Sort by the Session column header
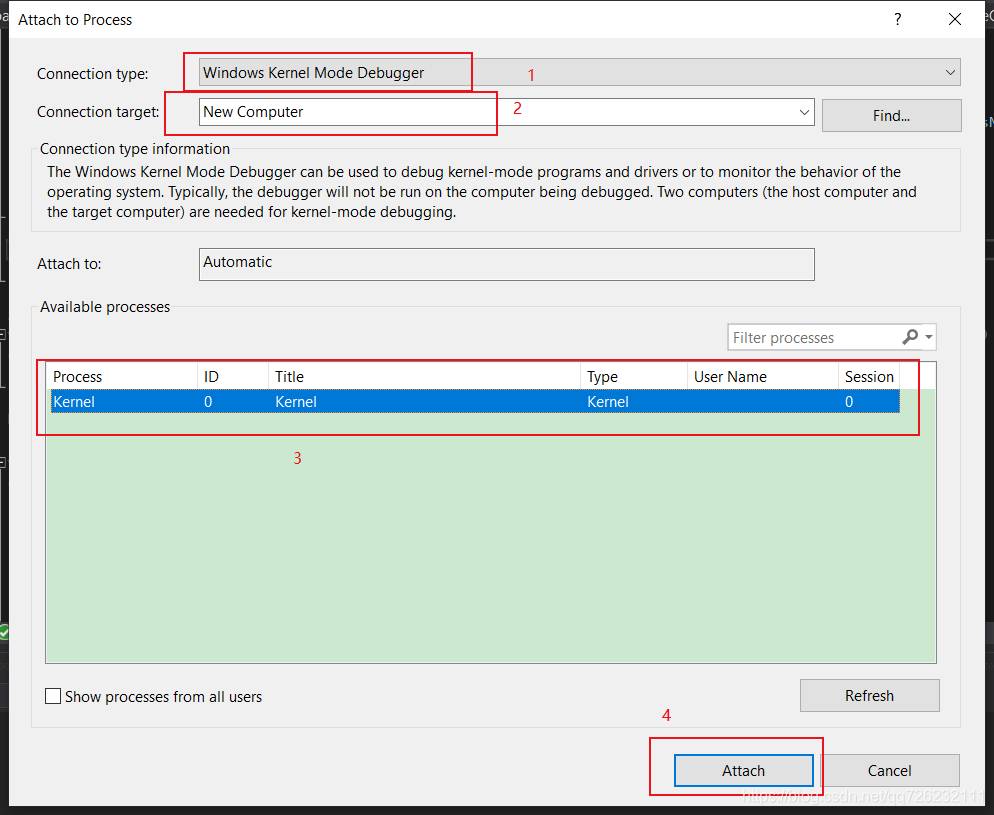Image resolution: width=994 pixels, height=815 pixels. point(869,376)
